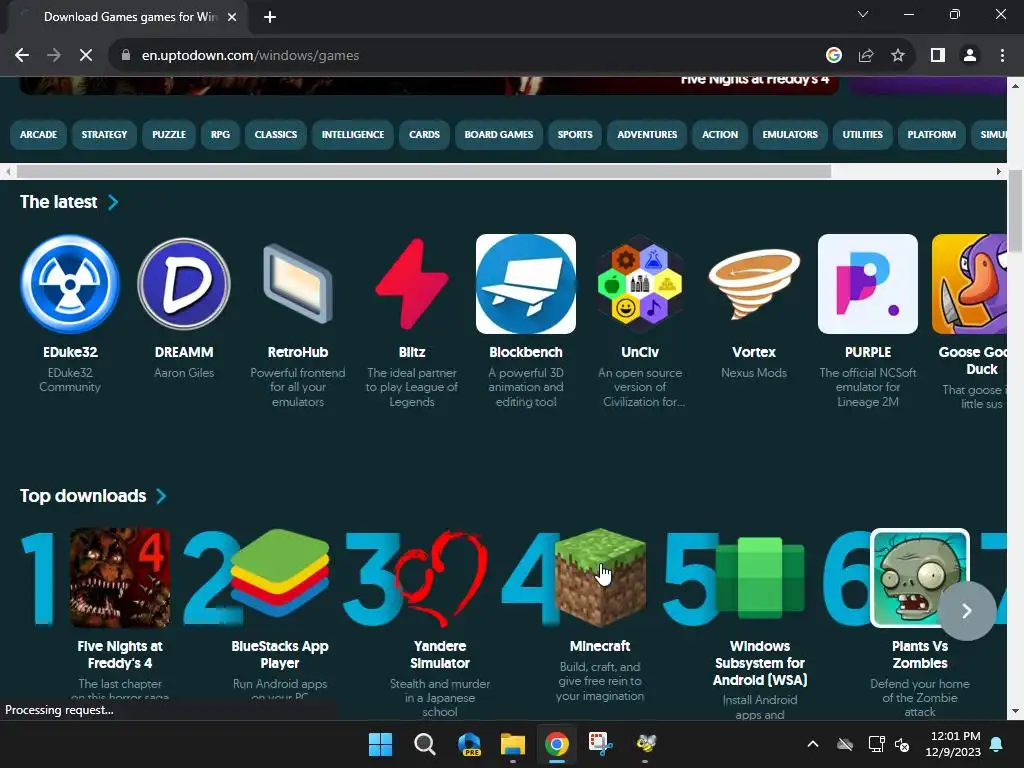Open the Plants Vs Zombies icon
Screen dimensions: 1024x768
click(920, 578)
